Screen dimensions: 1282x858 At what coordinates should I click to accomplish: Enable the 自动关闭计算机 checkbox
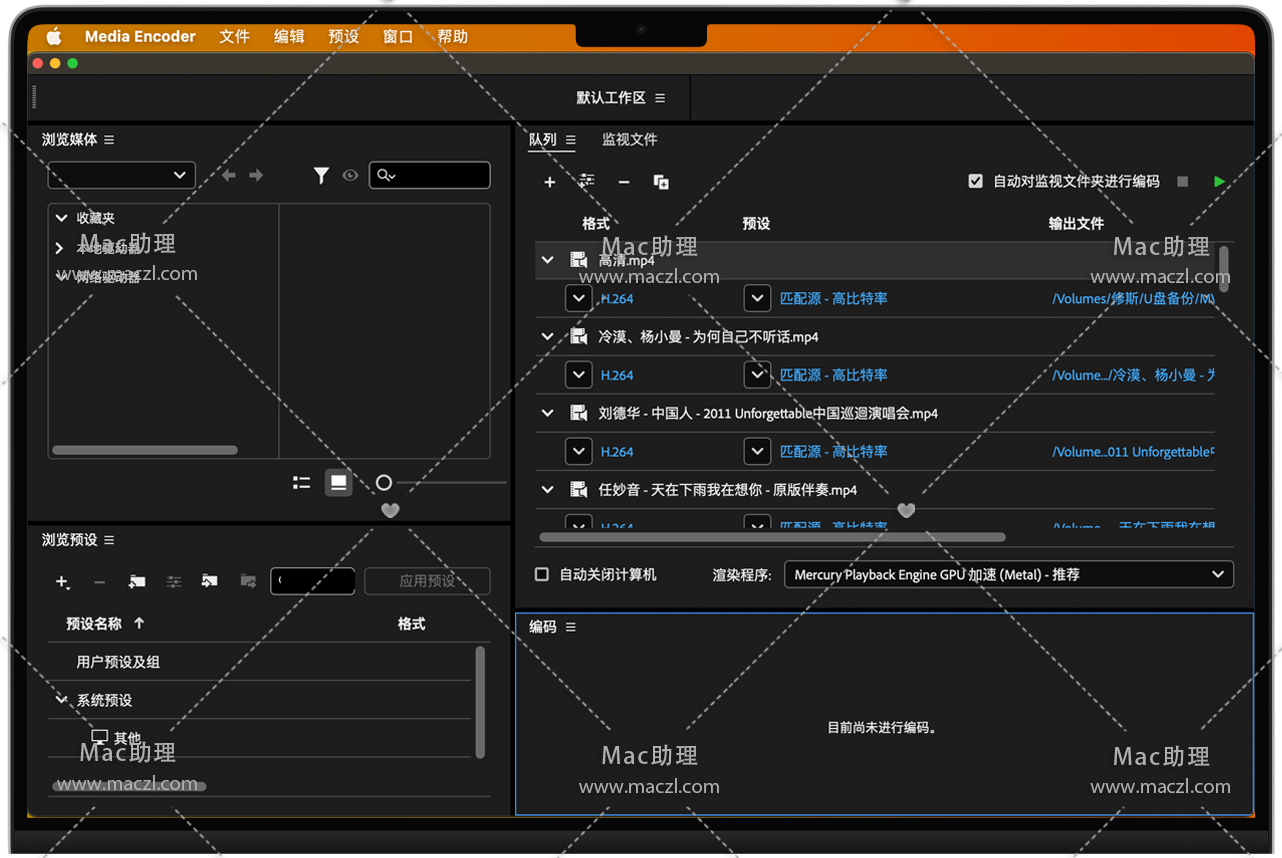[542, 574]
